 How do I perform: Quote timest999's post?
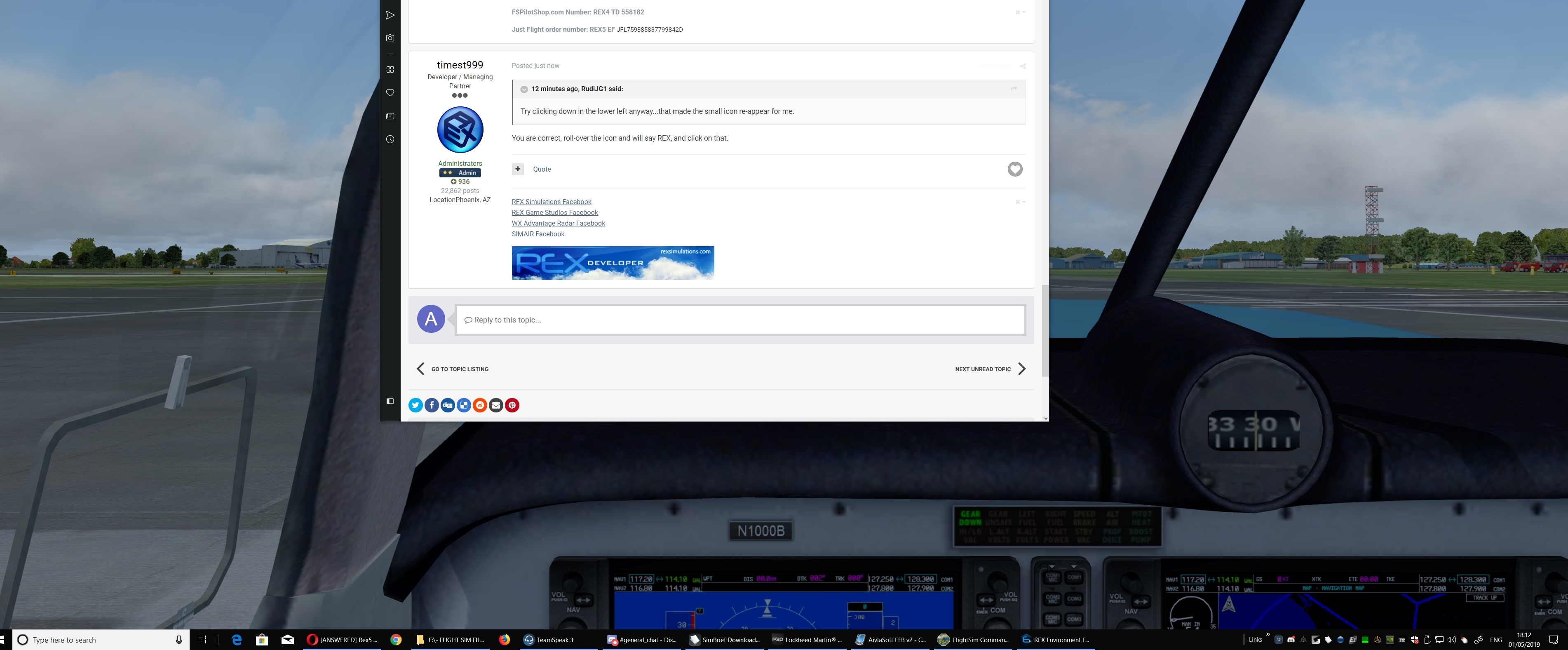[542, 170]
